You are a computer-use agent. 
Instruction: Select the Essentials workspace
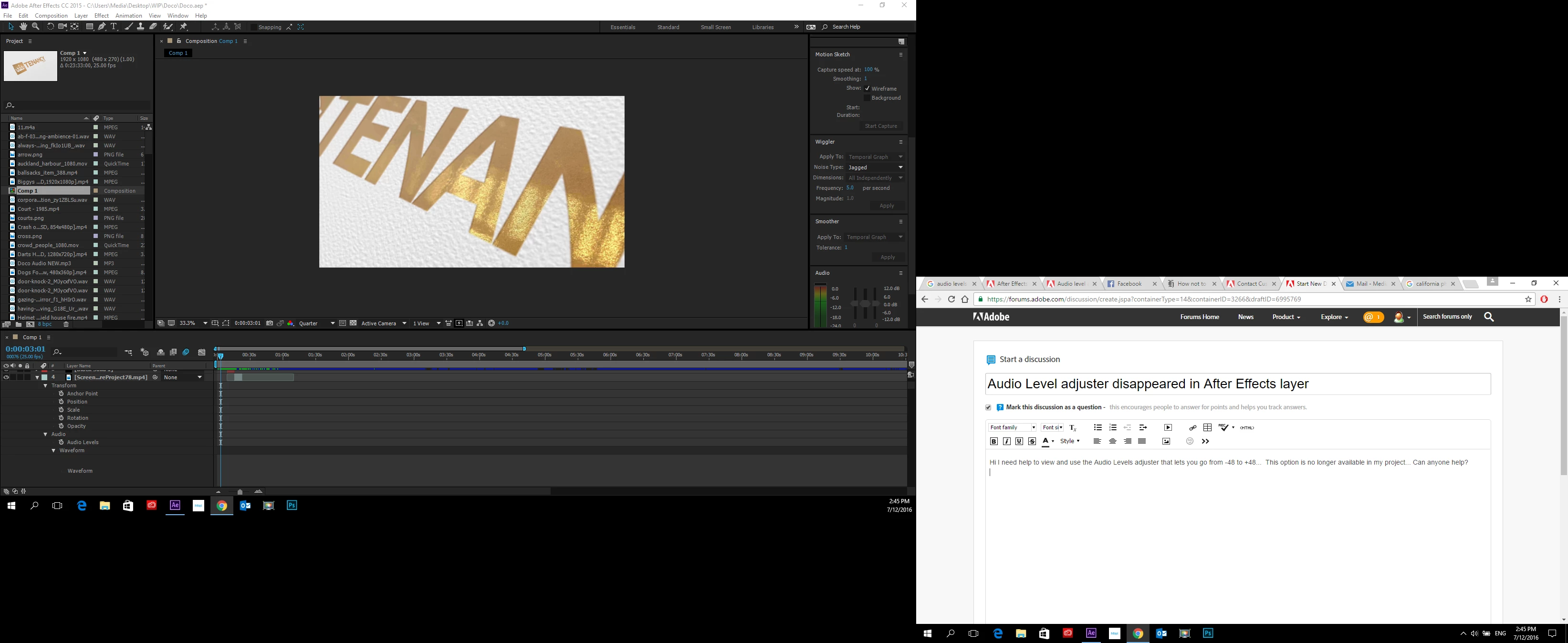(623, 27)
